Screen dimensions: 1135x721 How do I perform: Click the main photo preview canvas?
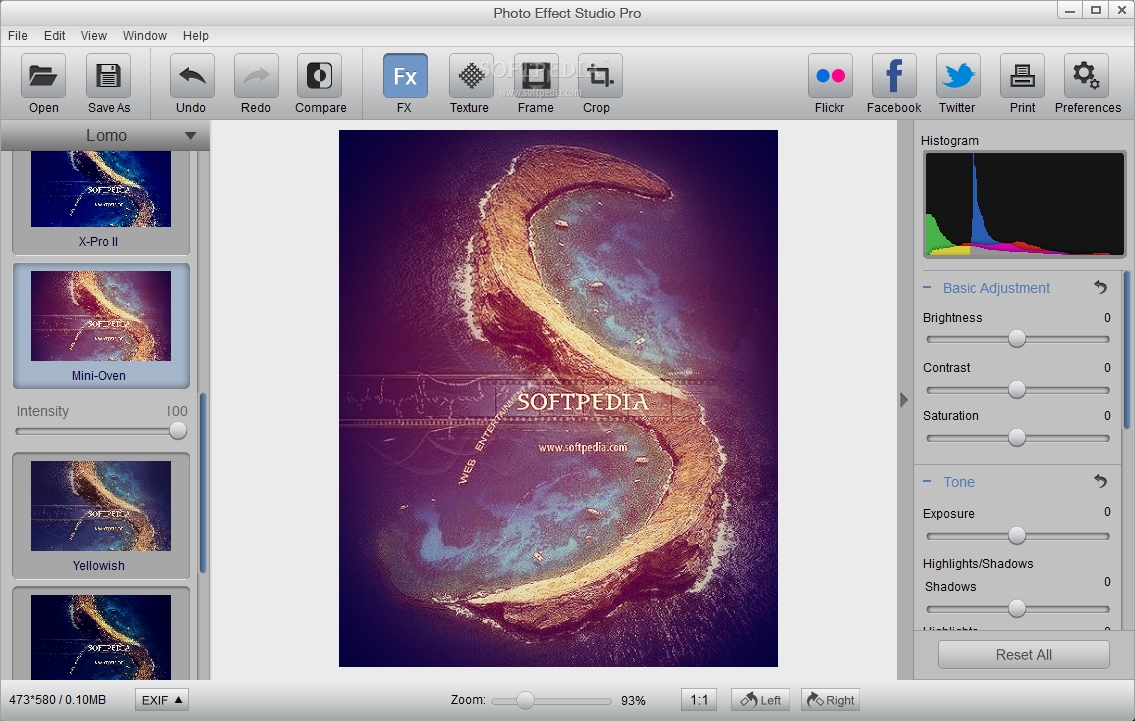[x=558, y=398]
